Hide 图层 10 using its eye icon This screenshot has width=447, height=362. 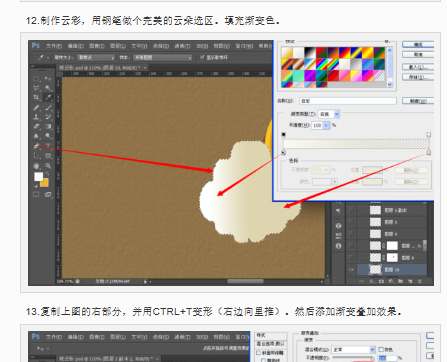coord(351,270)
